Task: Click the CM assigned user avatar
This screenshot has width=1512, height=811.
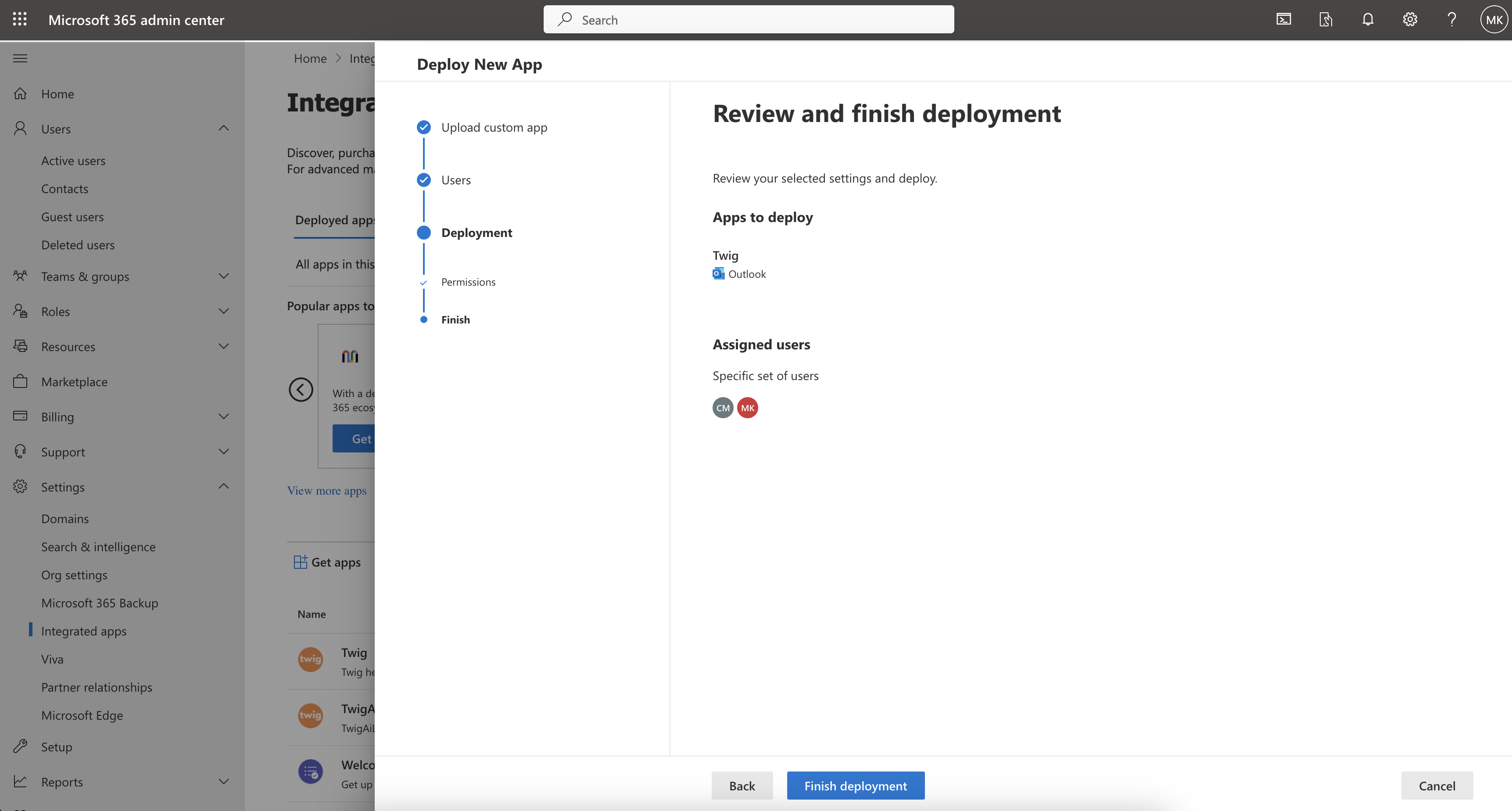Action: tap(723, 408)
